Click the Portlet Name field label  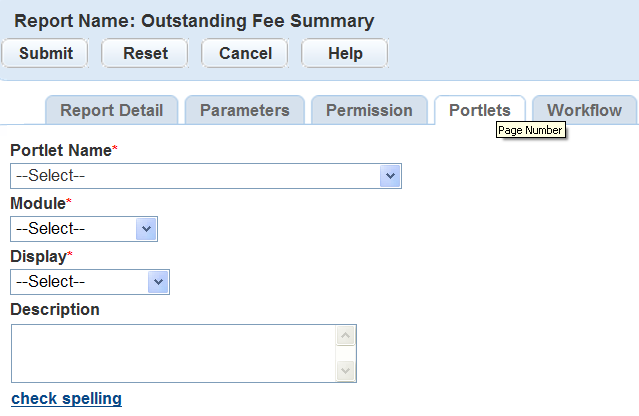pos(61,150)
